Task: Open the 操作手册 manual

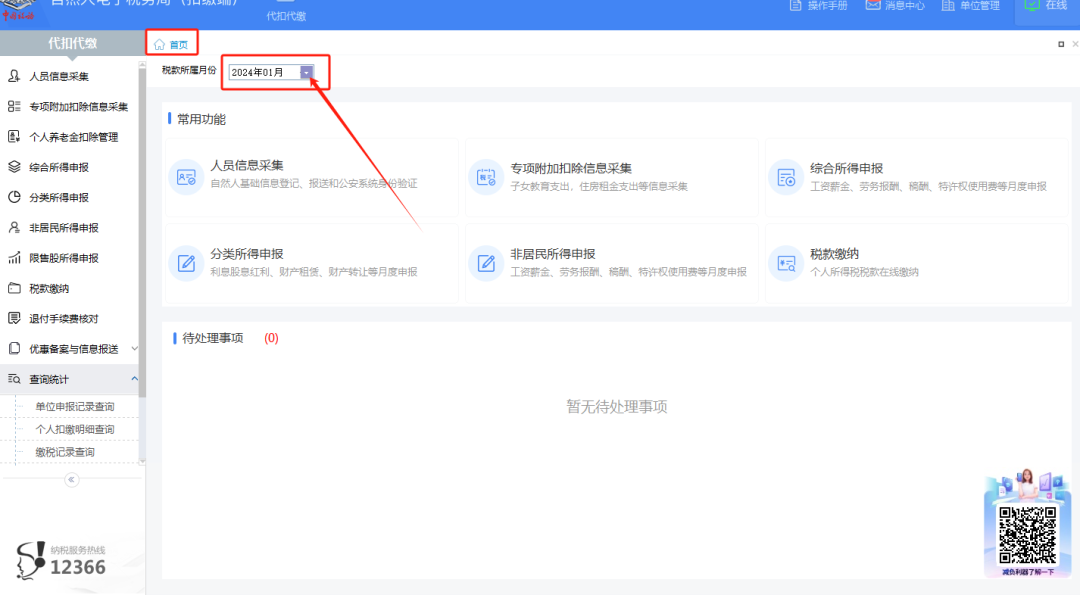Action: pyautogui.click(x=820, y=4)
